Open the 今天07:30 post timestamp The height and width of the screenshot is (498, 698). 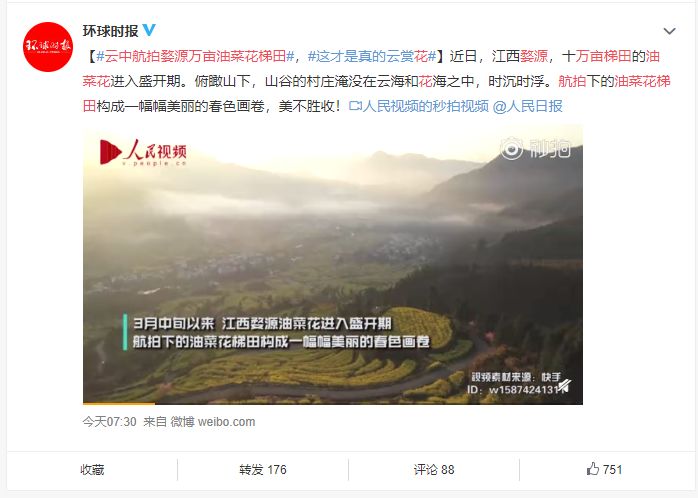[110, 421]
